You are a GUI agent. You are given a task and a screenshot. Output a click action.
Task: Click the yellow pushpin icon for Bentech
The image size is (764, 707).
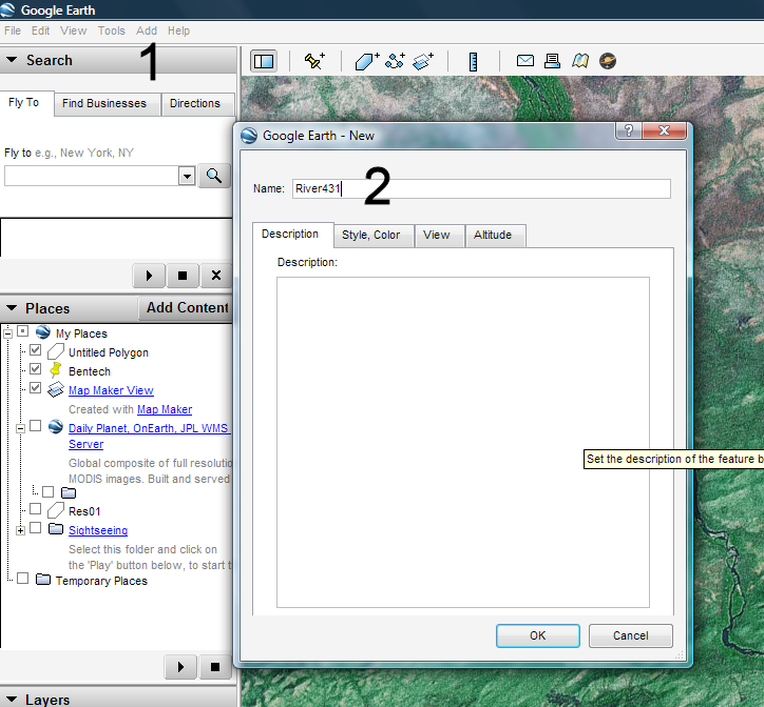pyautogui.click(x=56, y=370)
